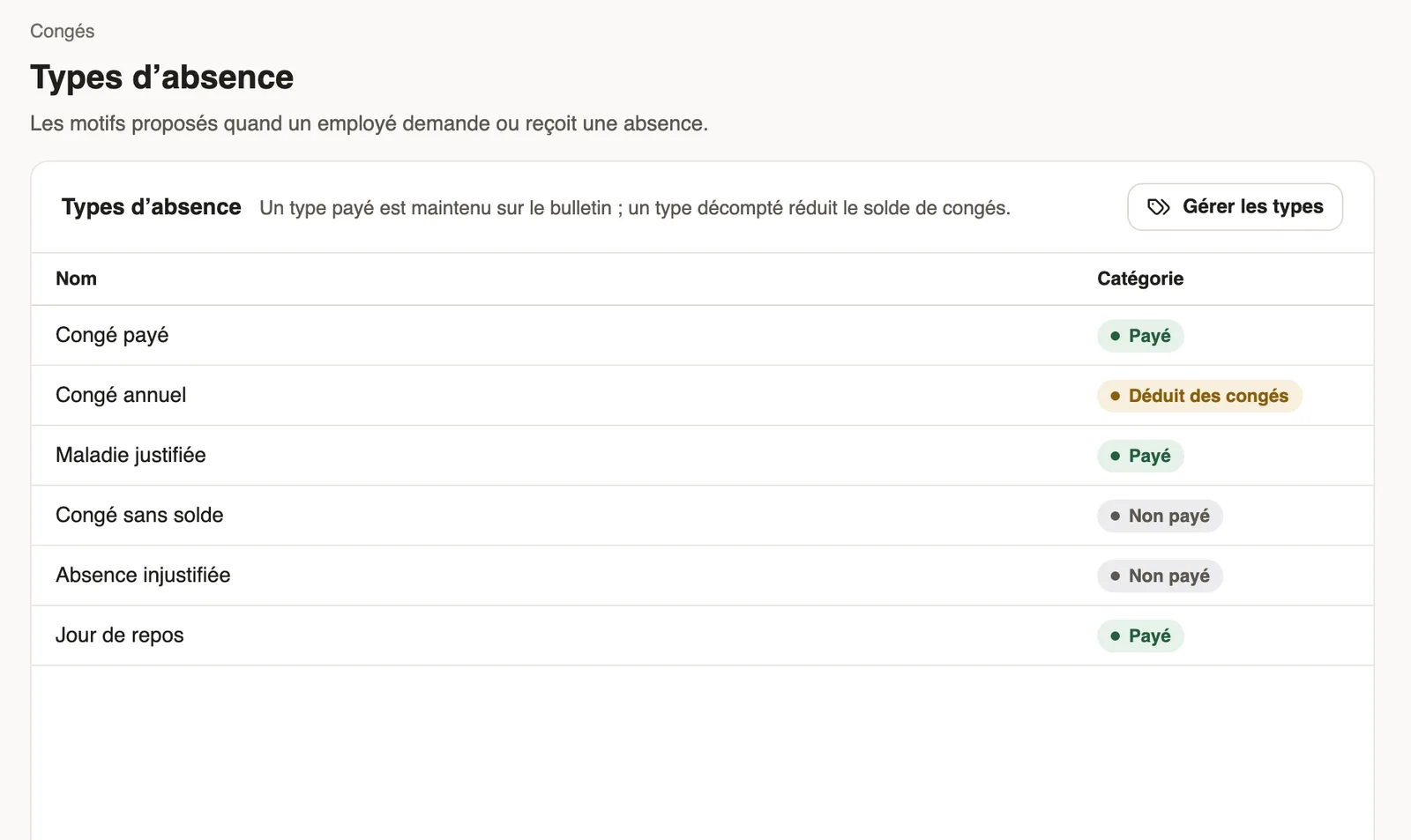This screenshot has height=840, width=1411.
Task: Click the Catégorie column header
Action: click(1140, 279)
